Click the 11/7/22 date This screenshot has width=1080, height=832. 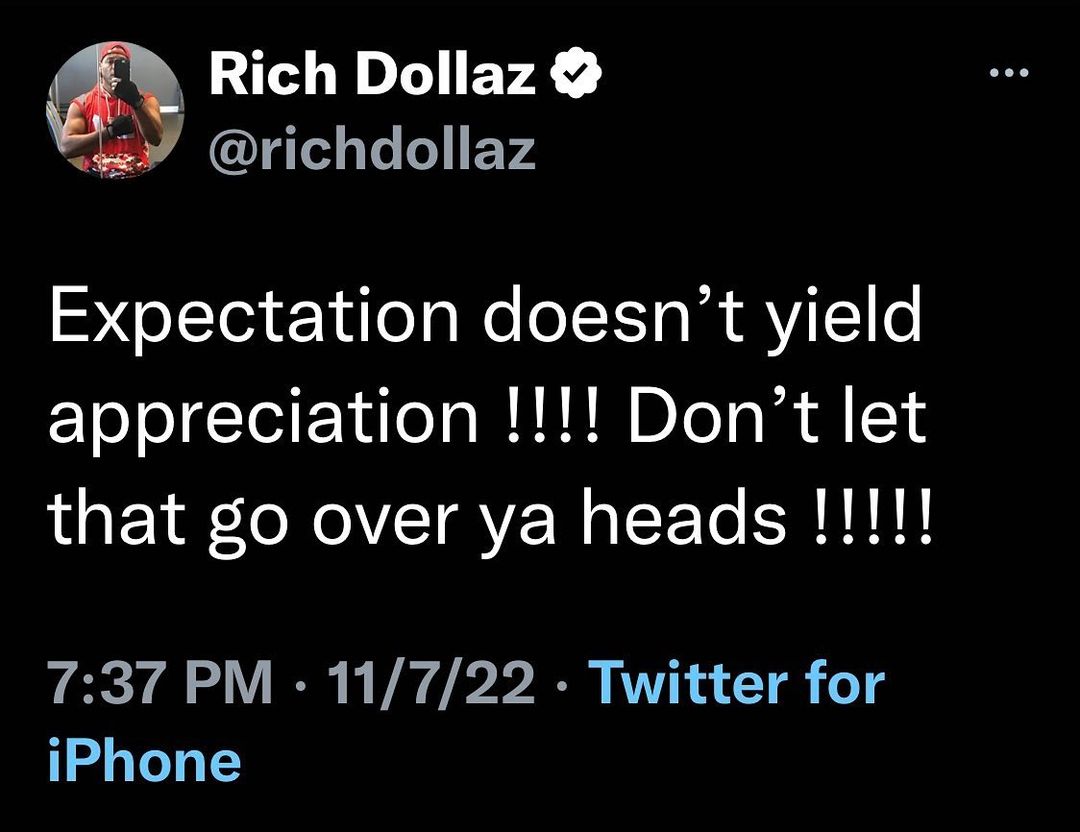click(x=434, y=685)
